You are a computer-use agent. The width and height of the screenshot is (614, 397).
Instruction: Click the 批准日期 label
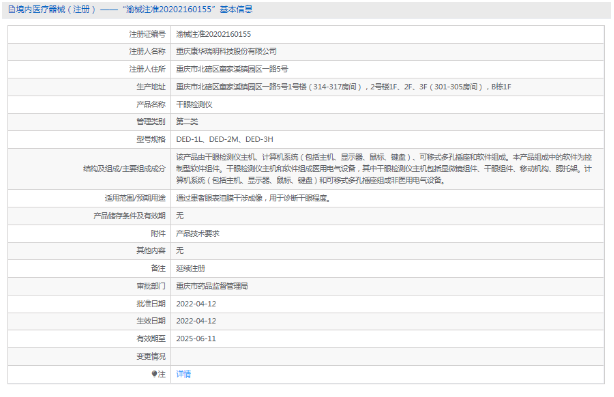(x=151, y=304)
